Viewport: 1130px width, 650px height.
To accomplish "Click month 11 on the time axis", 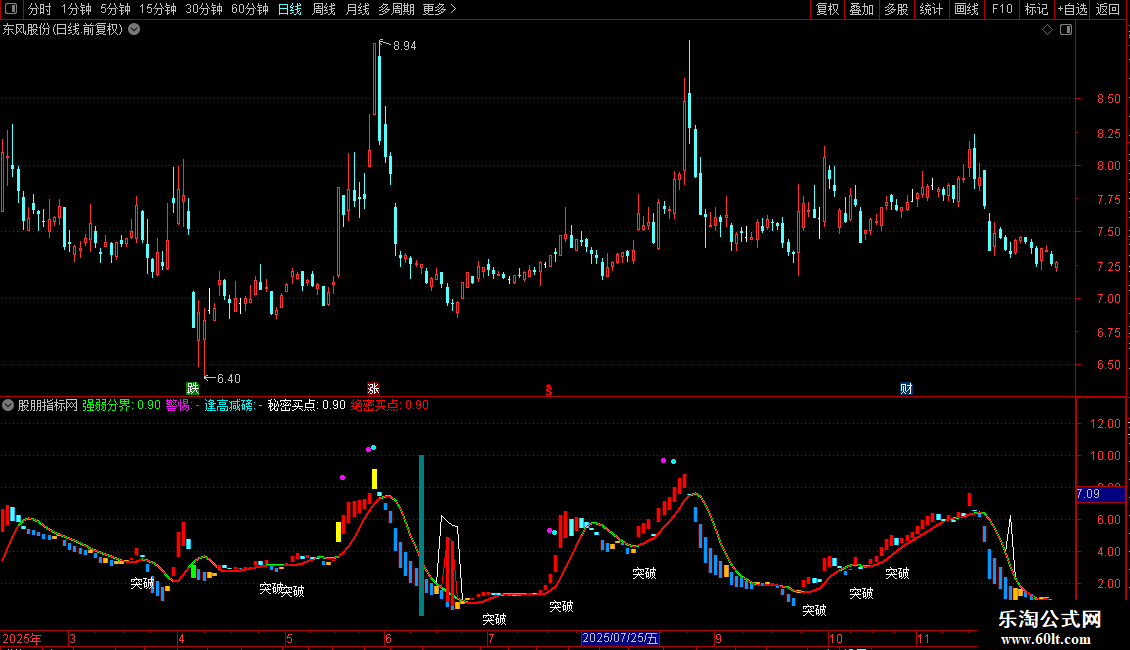I will pyautogui.click(x=923, y=638).
